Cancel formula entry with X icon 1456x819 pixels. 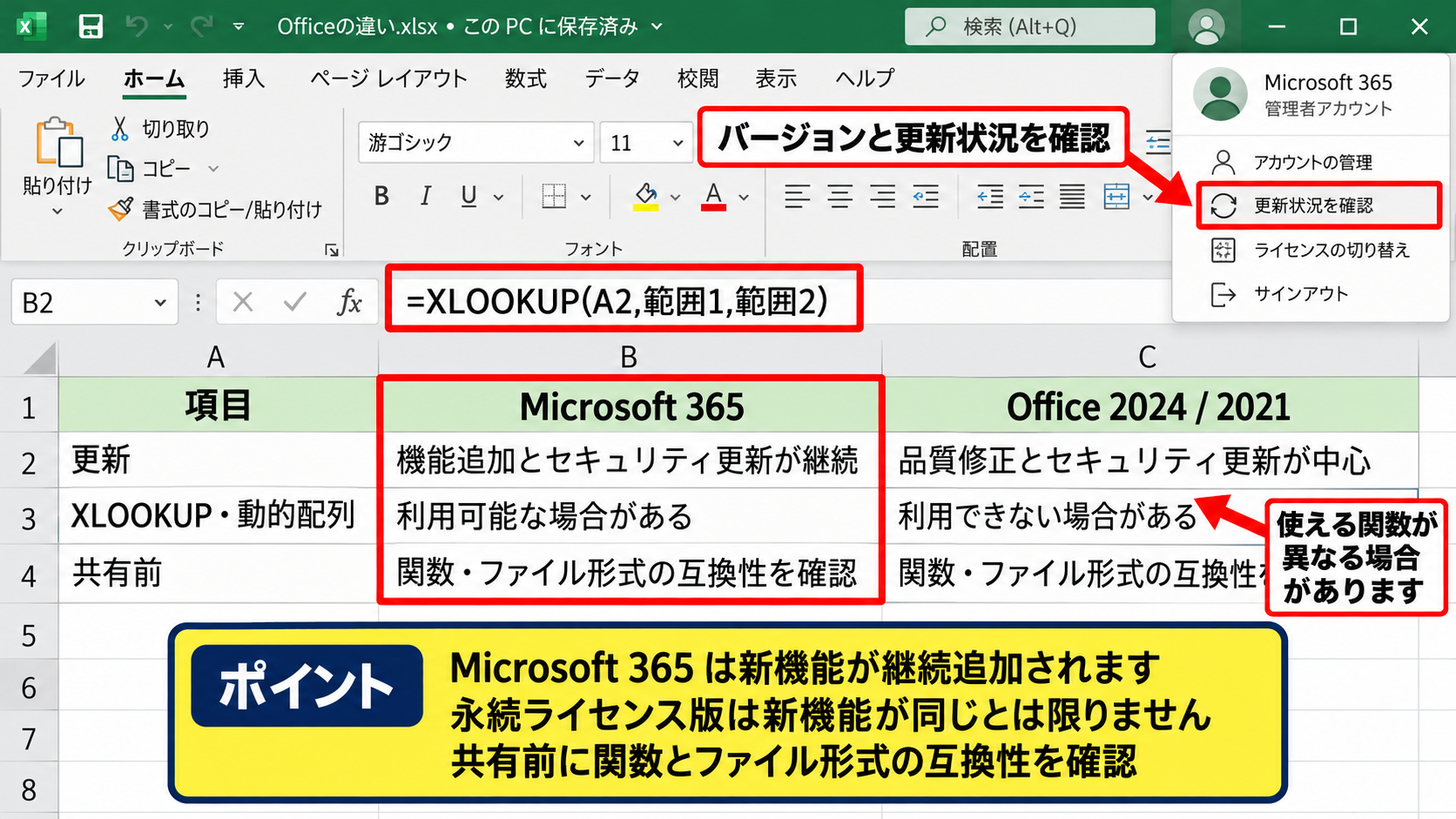tap(243, 302)
